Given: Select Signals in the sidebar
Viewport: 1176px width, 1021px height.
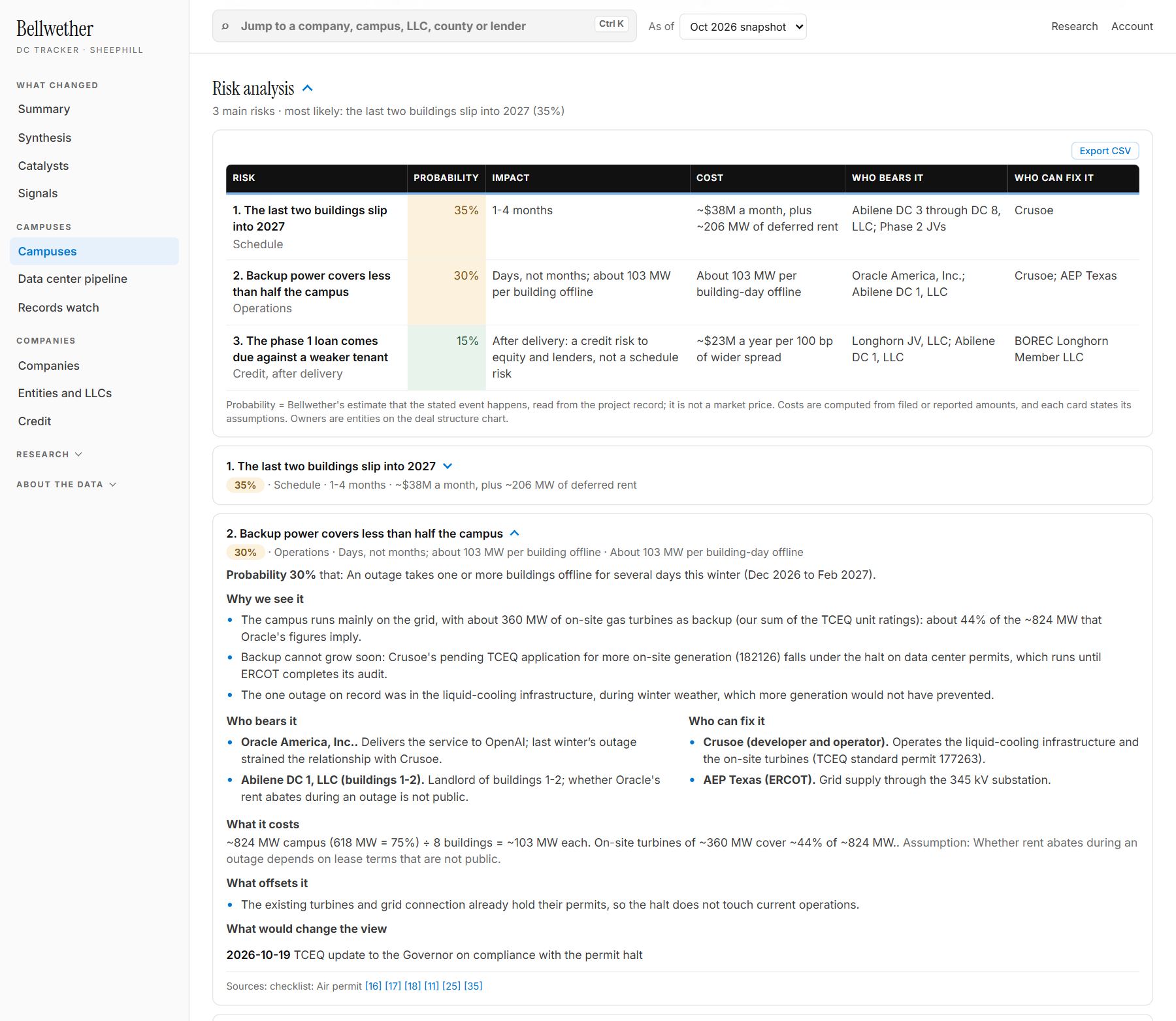Looking at the screenshot, I should 38,193.
